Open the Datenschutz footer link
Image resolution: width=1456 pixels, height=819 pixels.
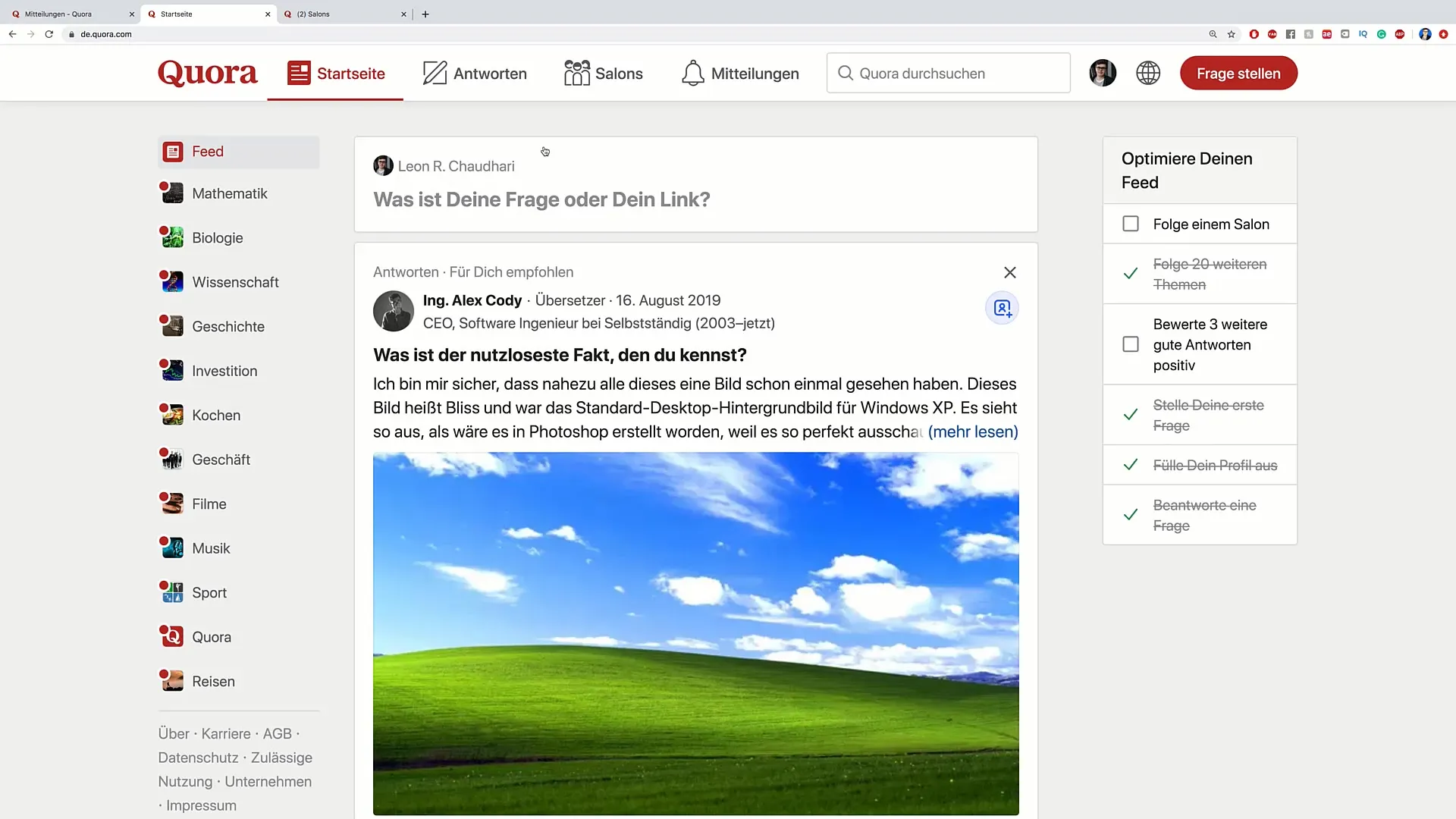(199, 758)
